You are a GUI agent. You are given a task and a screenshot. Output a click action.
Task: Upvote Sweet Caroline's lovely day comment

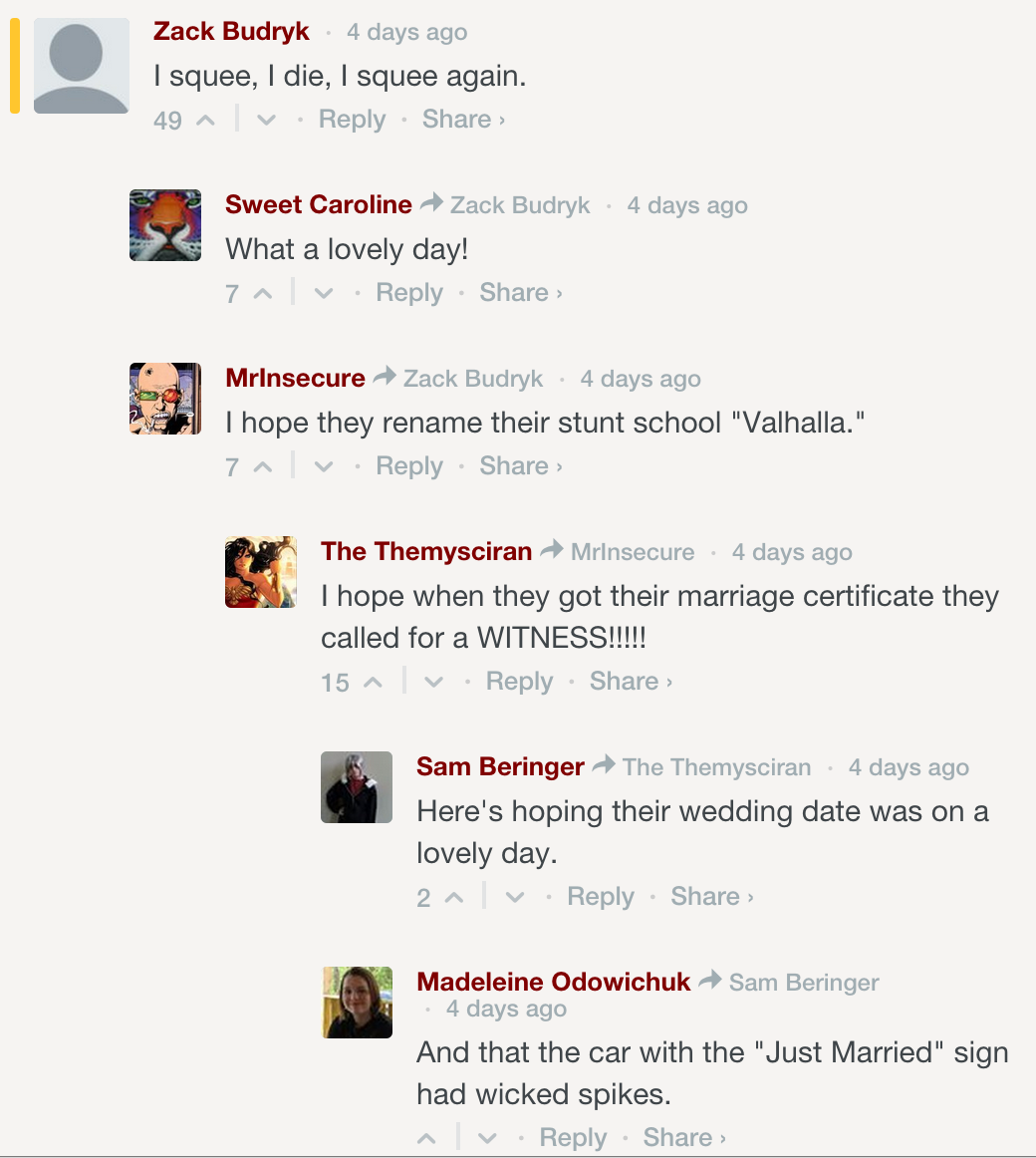coord(263,294)
